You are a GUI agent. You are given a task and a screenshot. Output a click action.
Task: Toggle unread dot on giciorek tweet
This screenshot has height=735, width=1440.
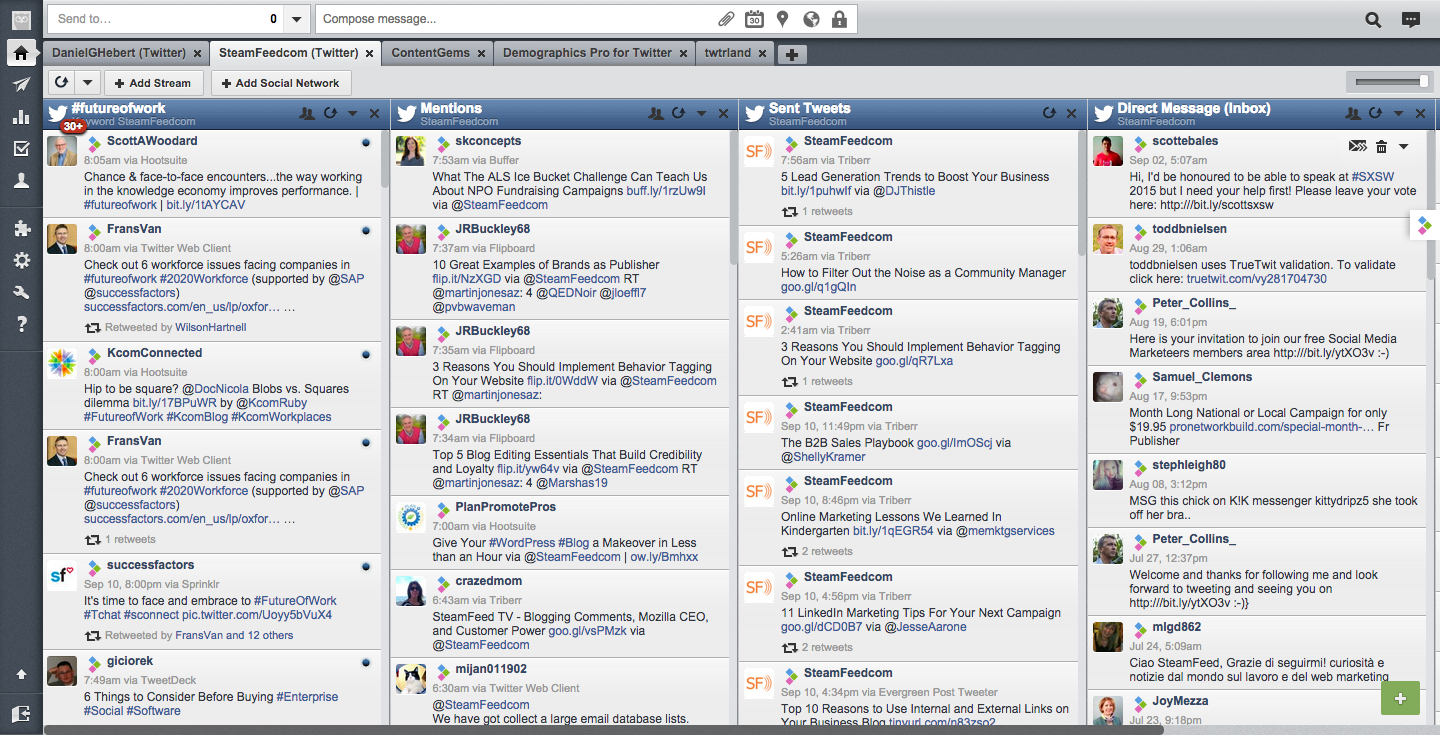[x=366, y=663]
